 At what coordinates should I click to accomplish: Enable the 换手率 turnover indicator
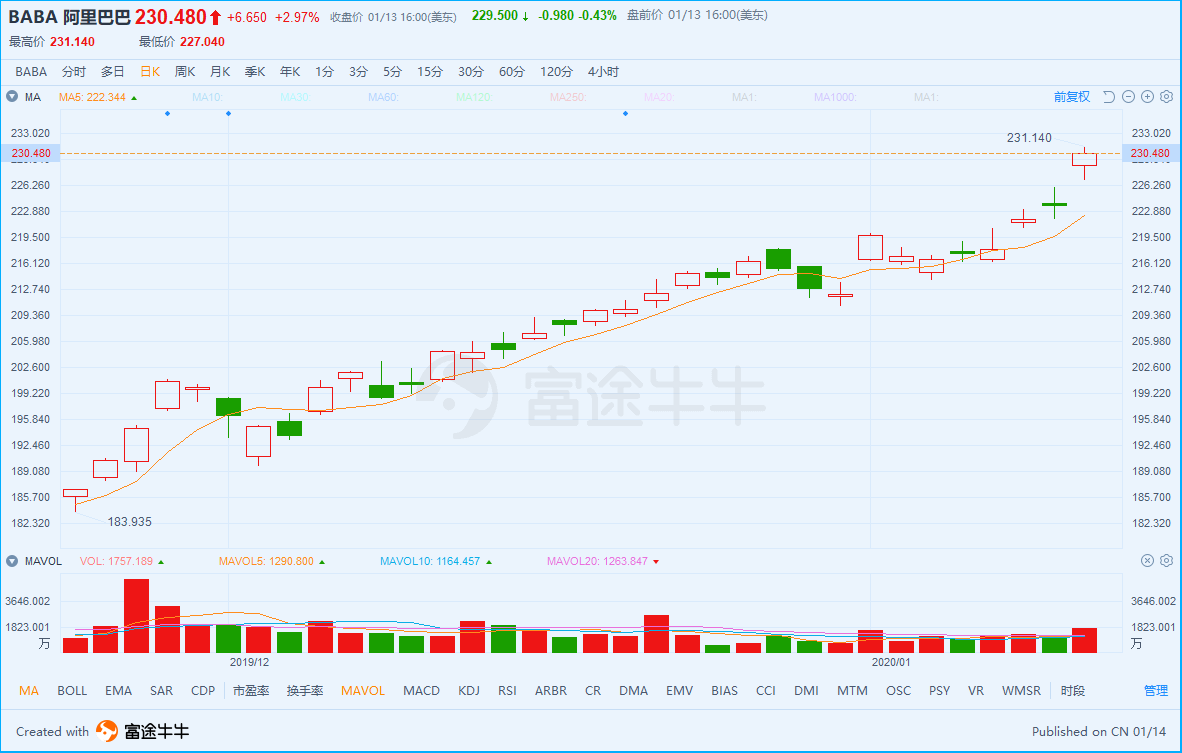(305, 690)
